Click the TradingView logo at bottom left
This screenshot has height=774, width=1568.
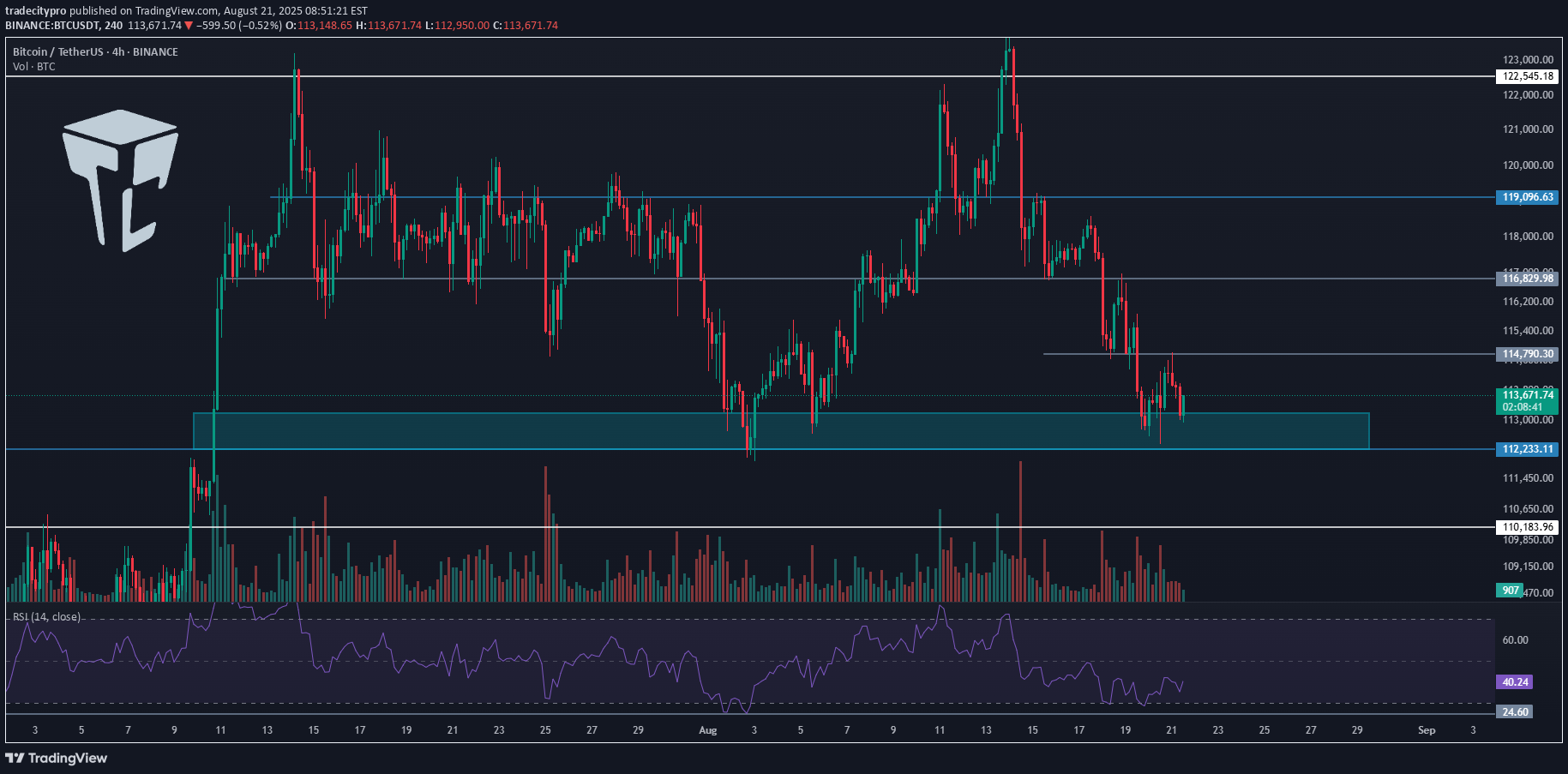[57, 758]
